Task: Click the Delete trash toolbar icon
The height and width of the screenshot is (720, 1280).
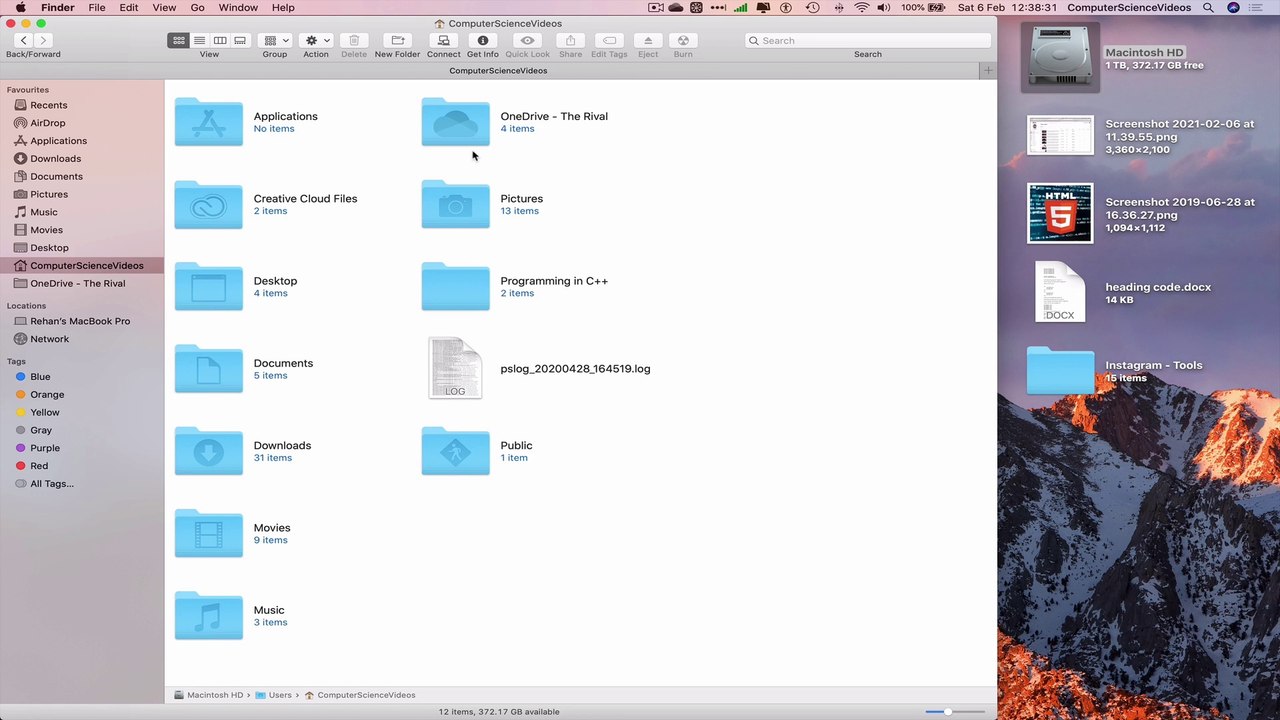Action: [x=354, y=40]
